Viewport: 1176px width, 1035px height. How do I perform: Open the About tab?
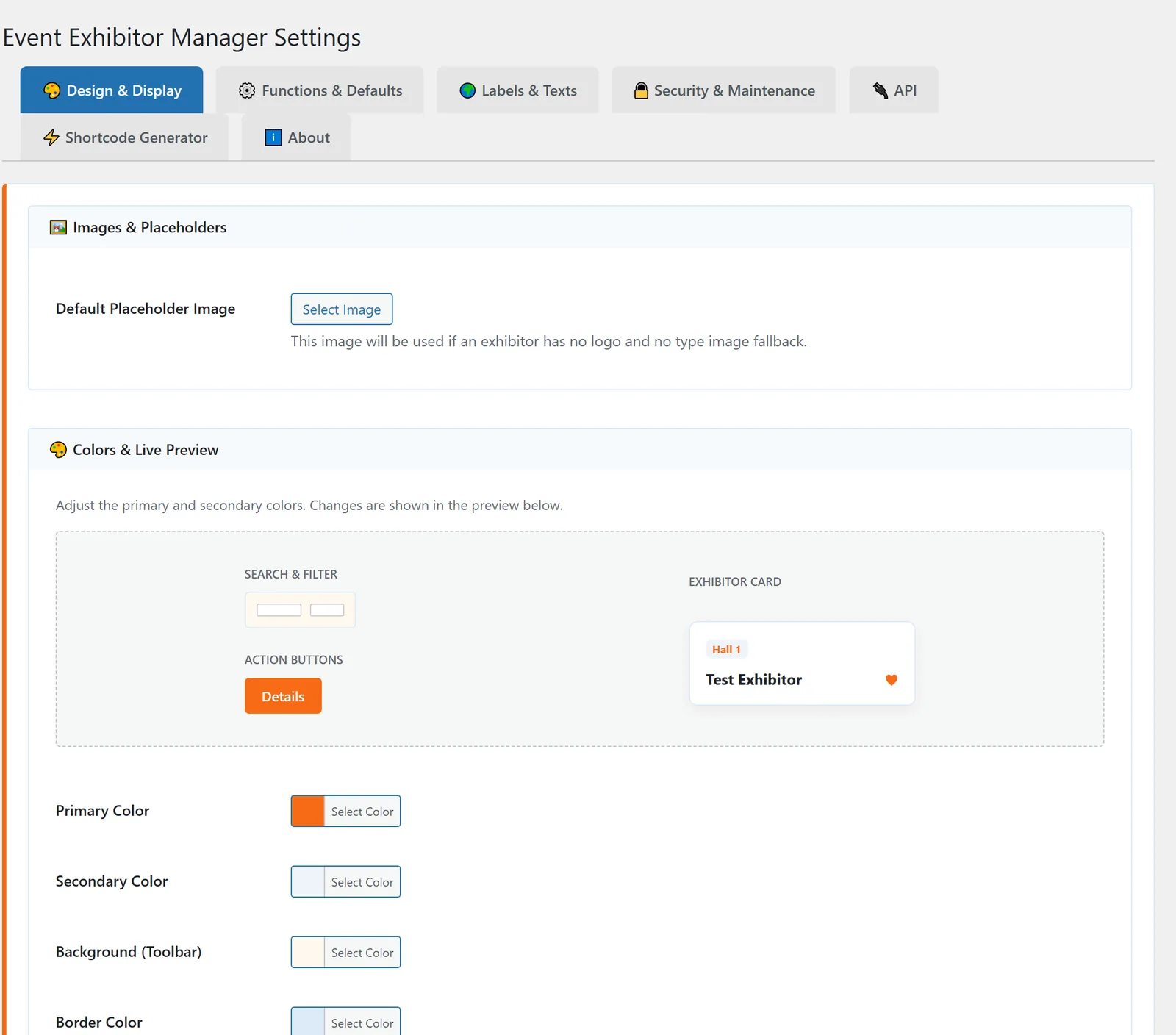click(296, 137)
